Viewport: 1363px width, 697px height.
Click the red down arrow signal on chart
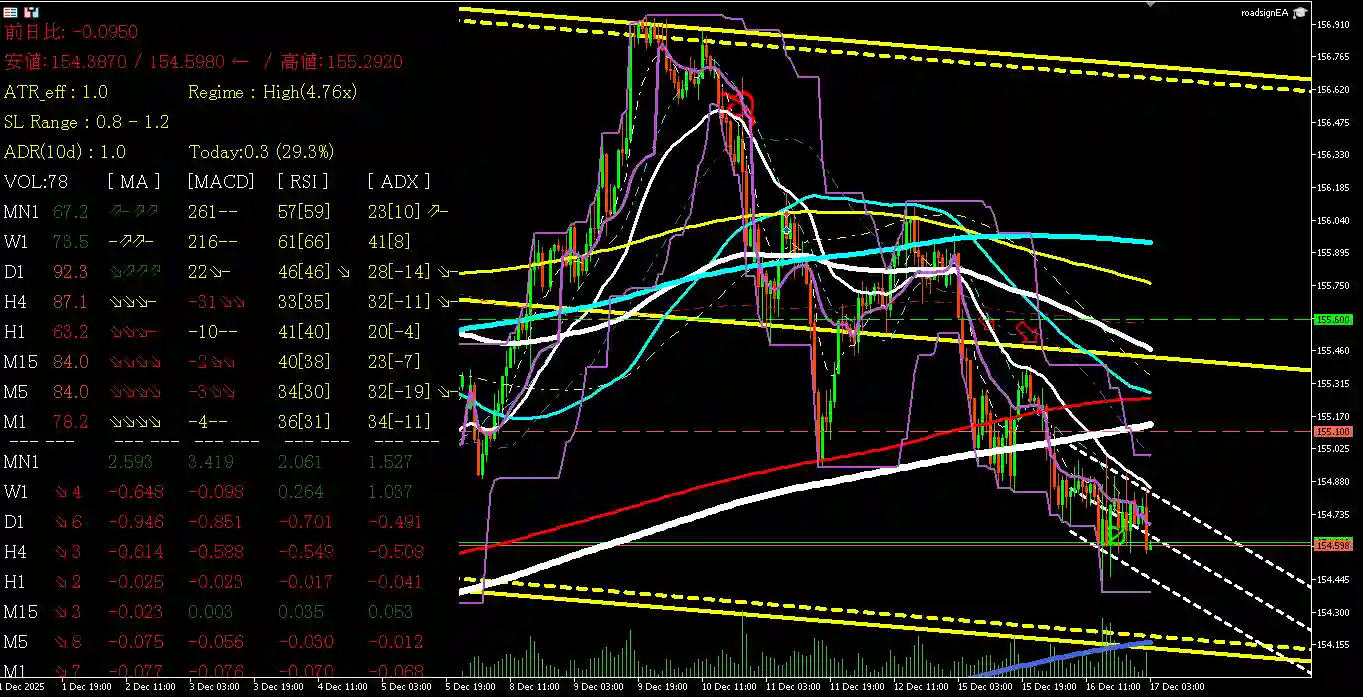pos(1027,332)
